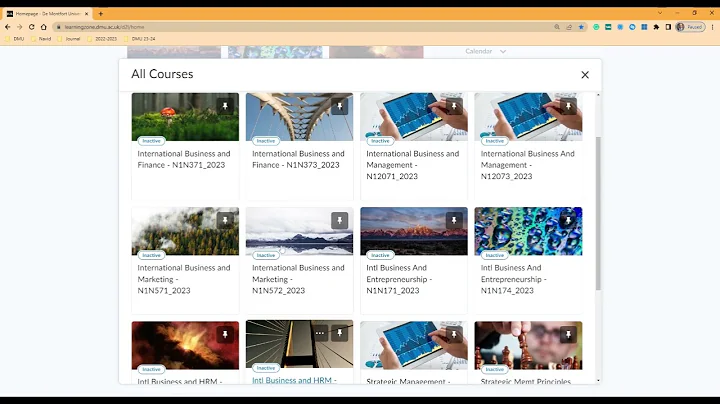720x404 pixels.
Task: Open the underlined Intl Business and HRM link
Action: click(294, 380)
